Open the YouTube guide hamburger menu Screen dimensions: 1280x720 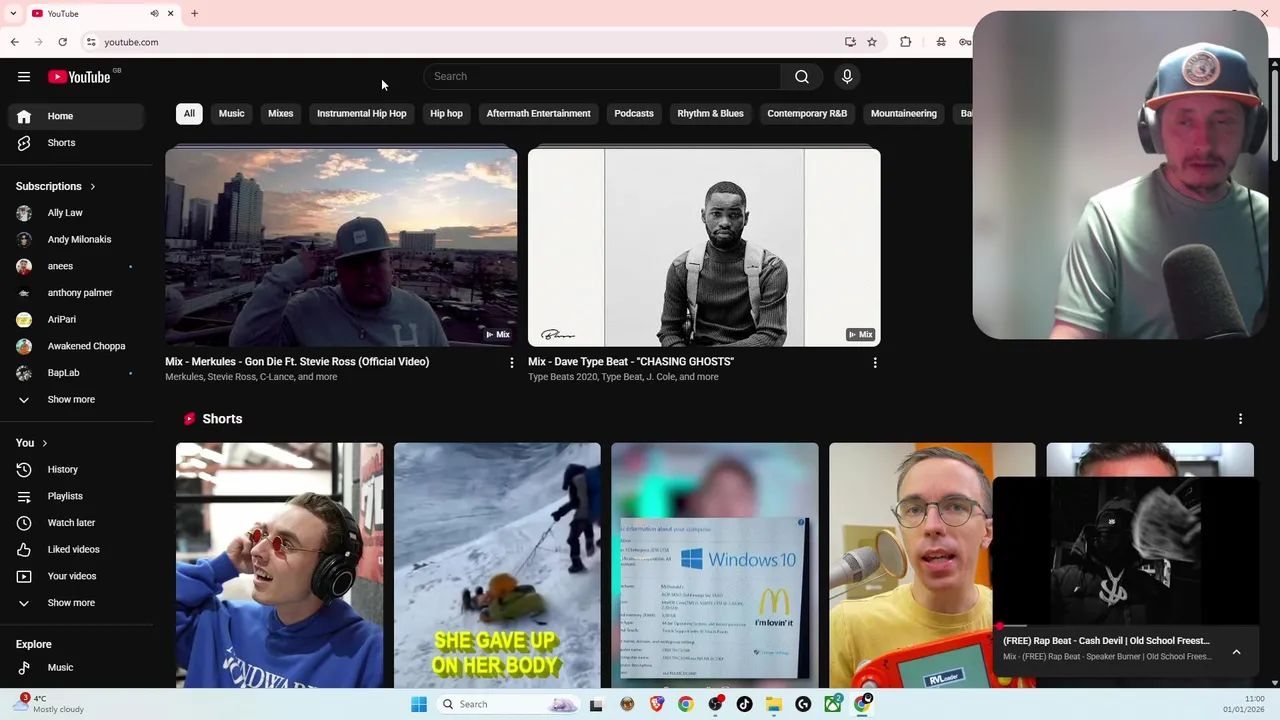[x=24, y=77]
